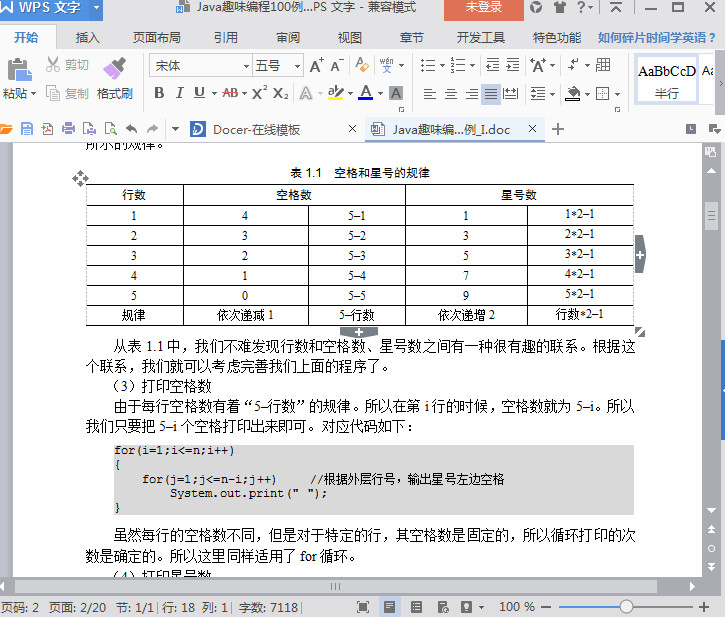
Task: Toggle full screen view in status bar
Action: (363, 606)
